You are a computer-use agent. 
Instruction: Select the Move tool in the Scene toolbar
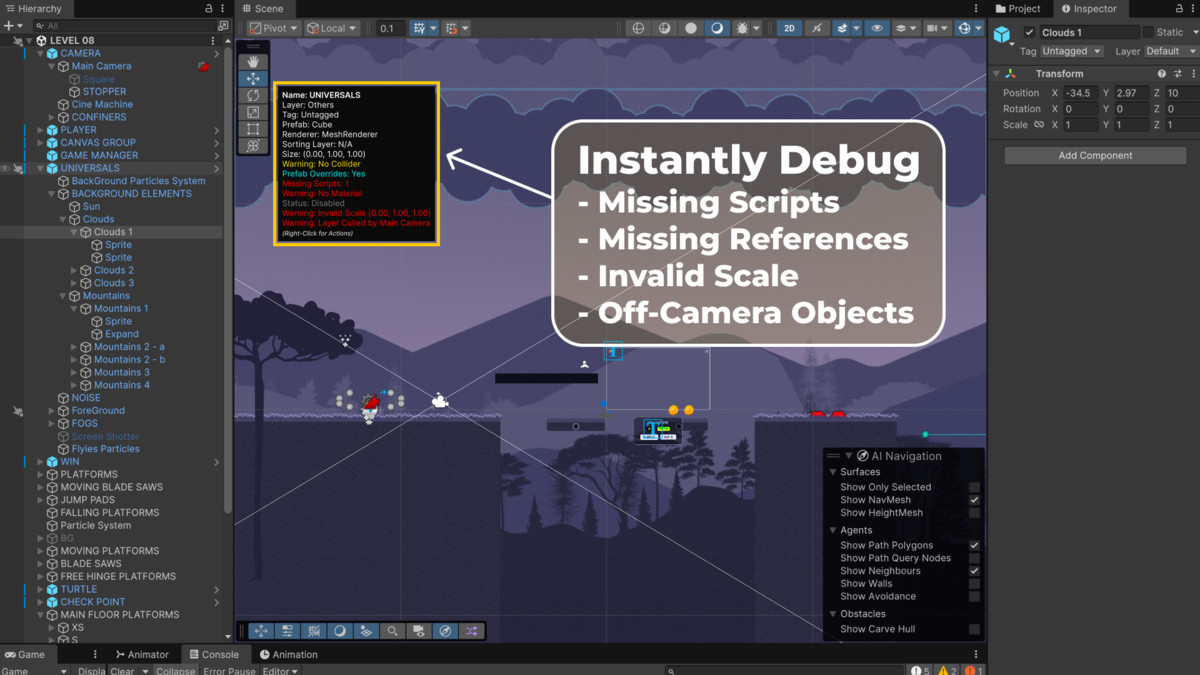click(251, 77)
